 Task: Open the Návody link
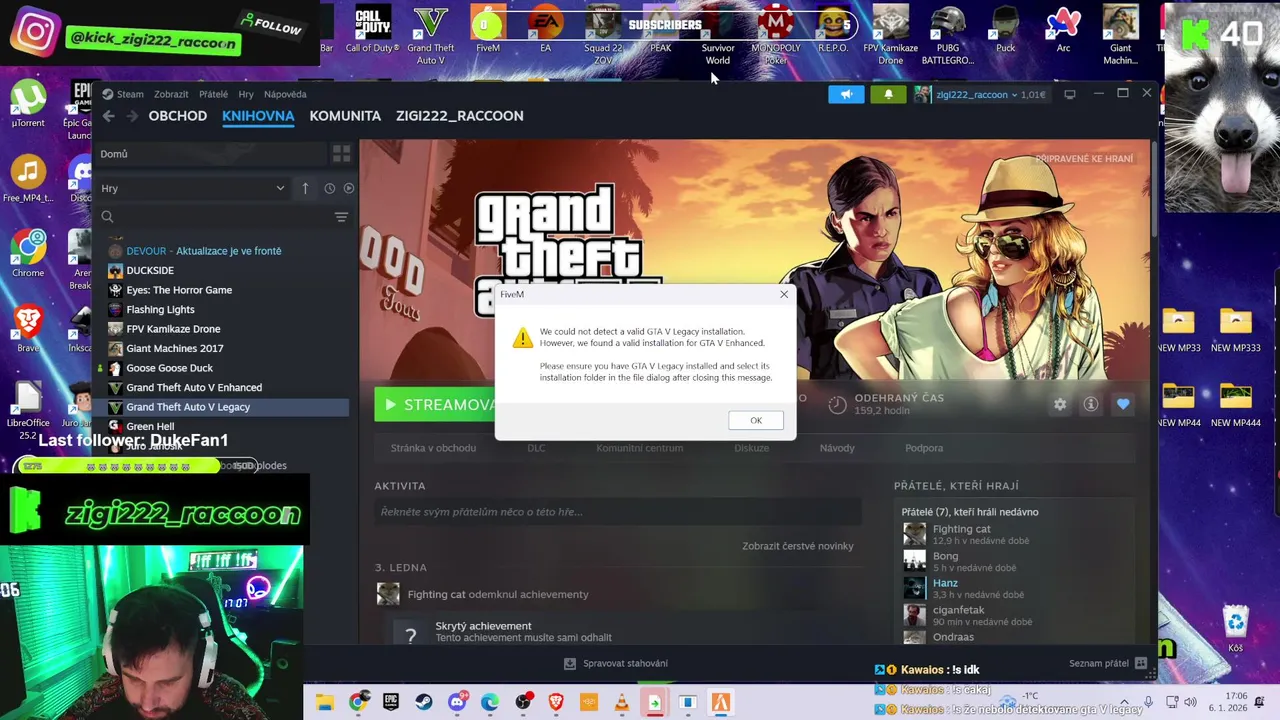pyautogui.click(x=837, y=448)
